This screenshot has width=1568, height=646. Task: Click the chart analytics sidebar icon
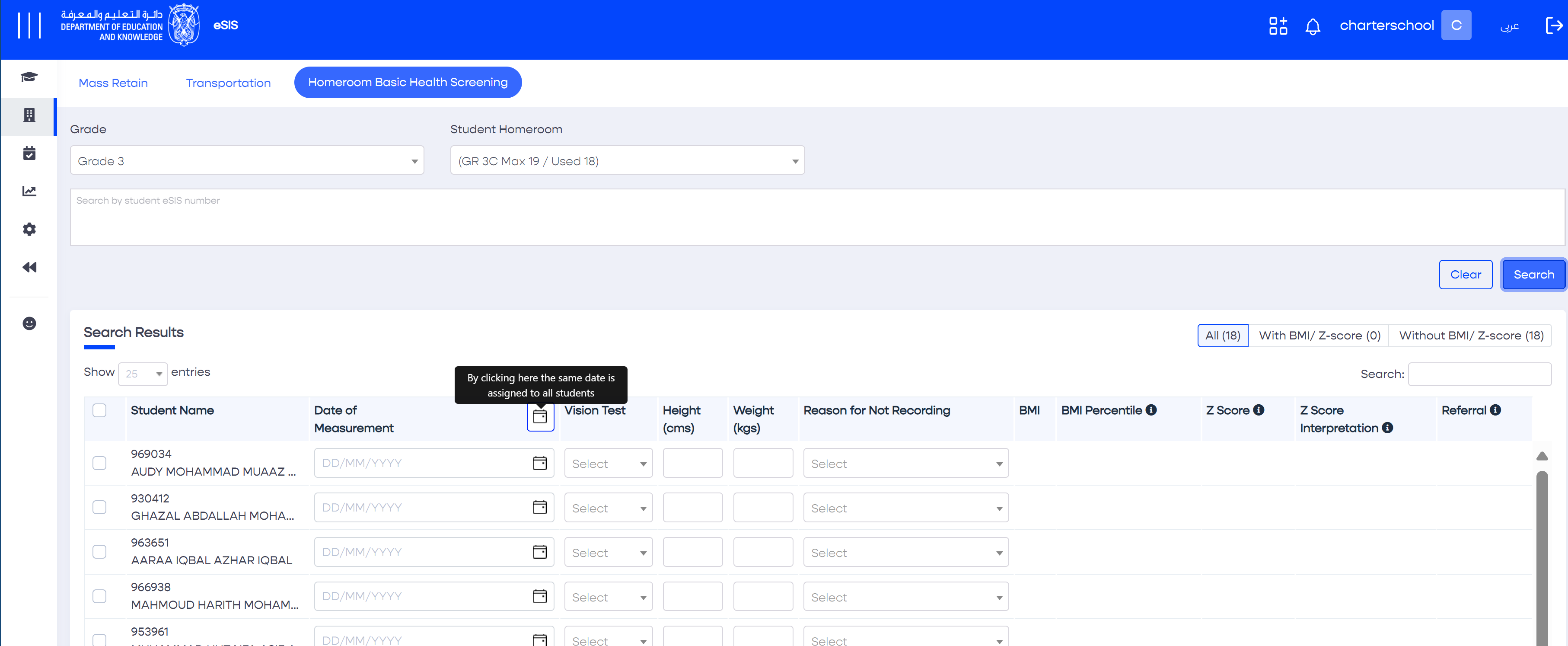click(29, 192)
